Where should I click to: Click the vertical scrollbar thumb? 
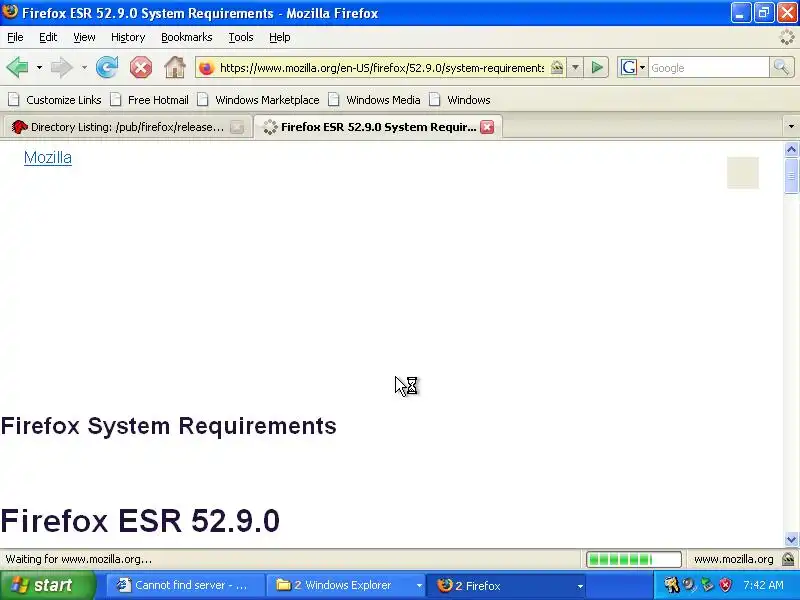(791, 176)
